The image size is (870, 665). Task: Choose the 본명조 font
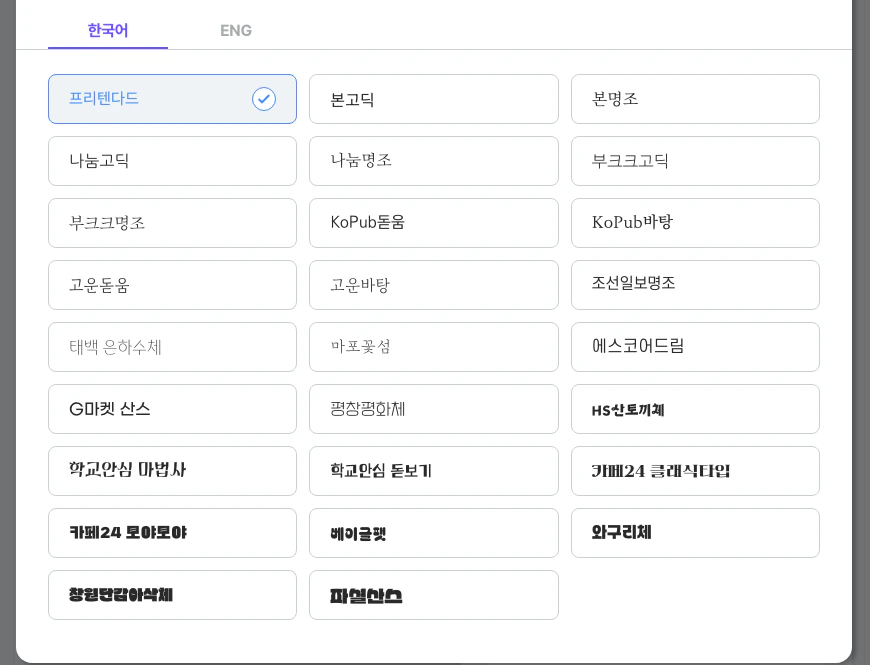(x=695, y=99)
